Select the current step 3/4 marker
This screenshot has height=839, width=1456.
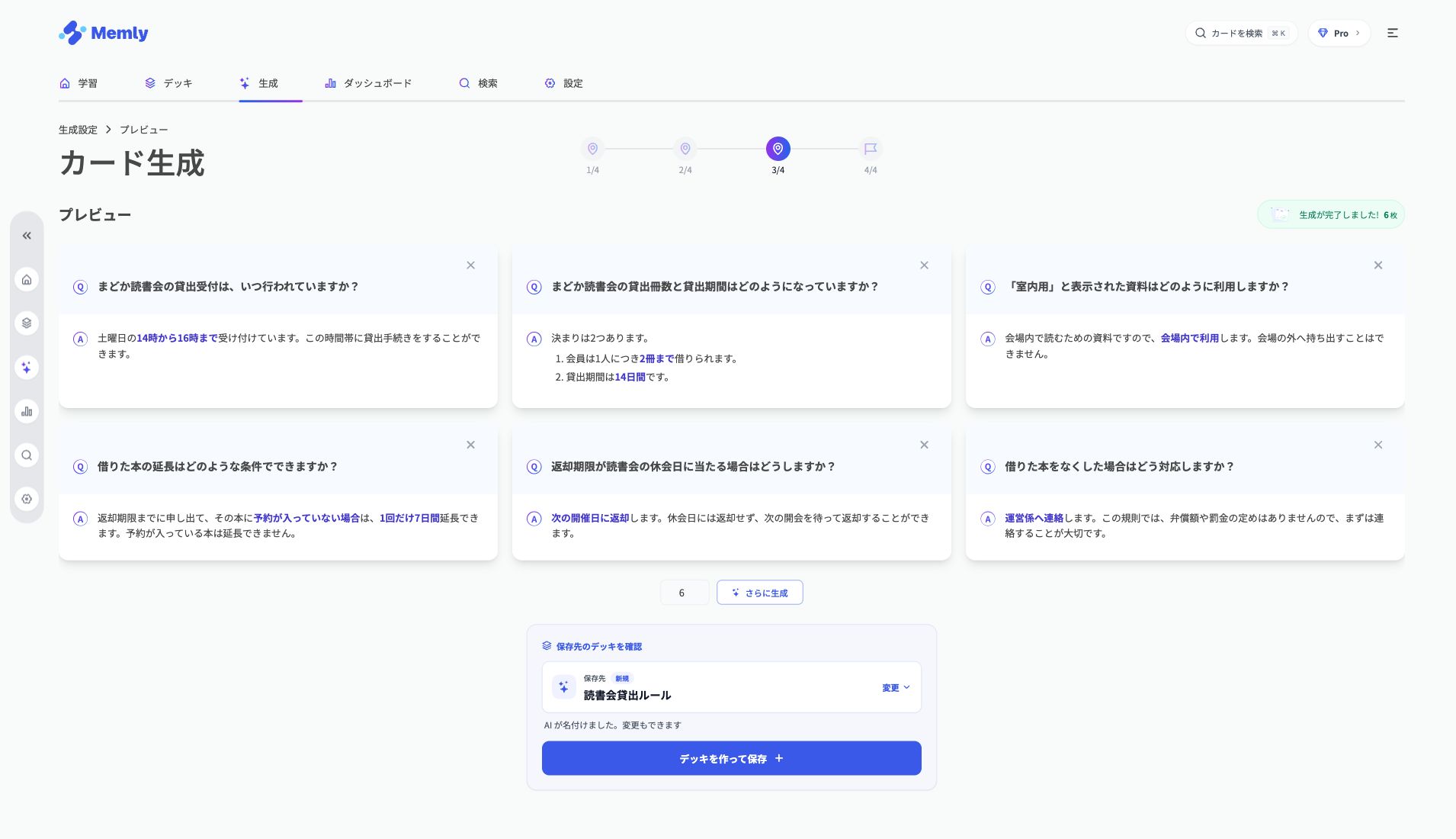point(778,149)
